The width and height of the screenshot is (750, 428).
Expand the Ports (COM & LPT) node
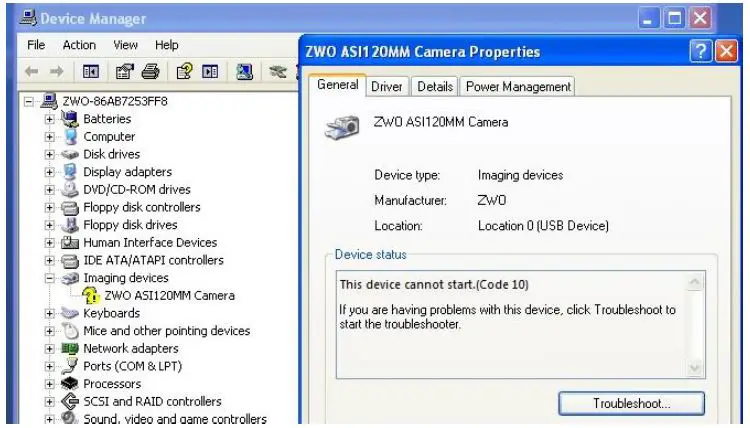pos(49,367)
